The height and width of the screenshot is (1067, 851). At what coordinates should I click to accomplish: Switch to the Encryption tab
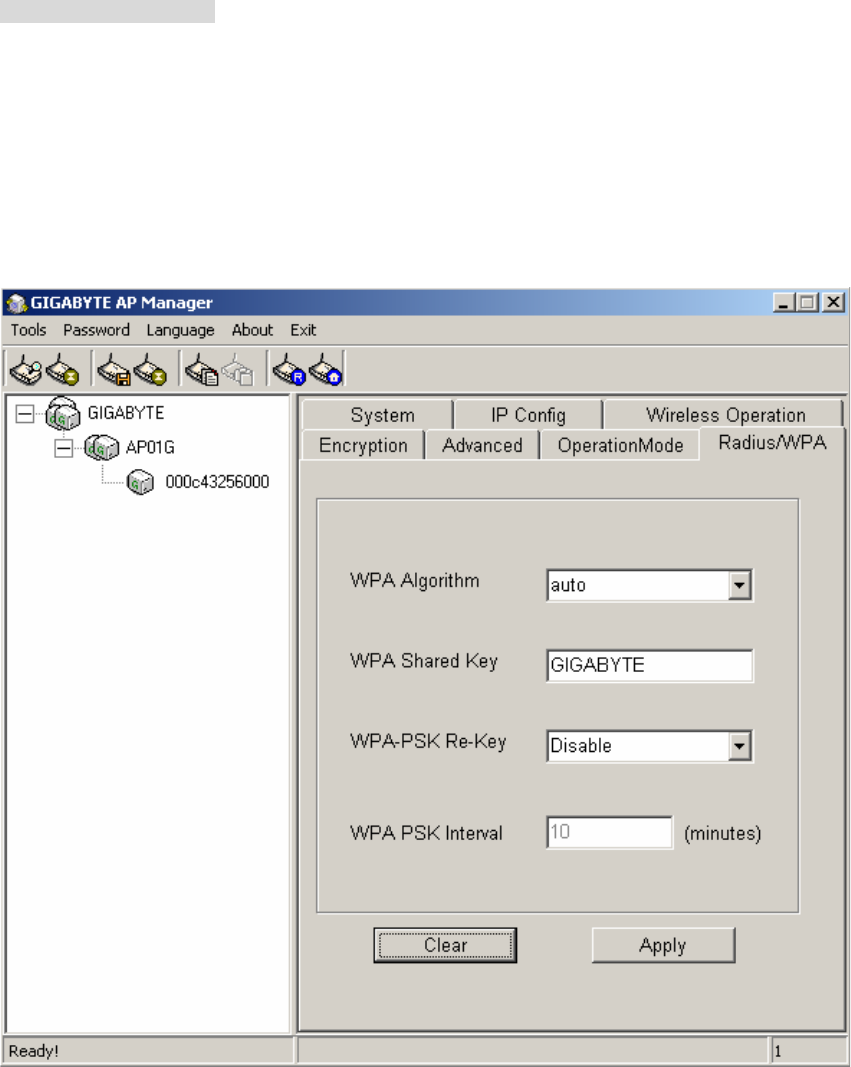click(x=363, y=446)
